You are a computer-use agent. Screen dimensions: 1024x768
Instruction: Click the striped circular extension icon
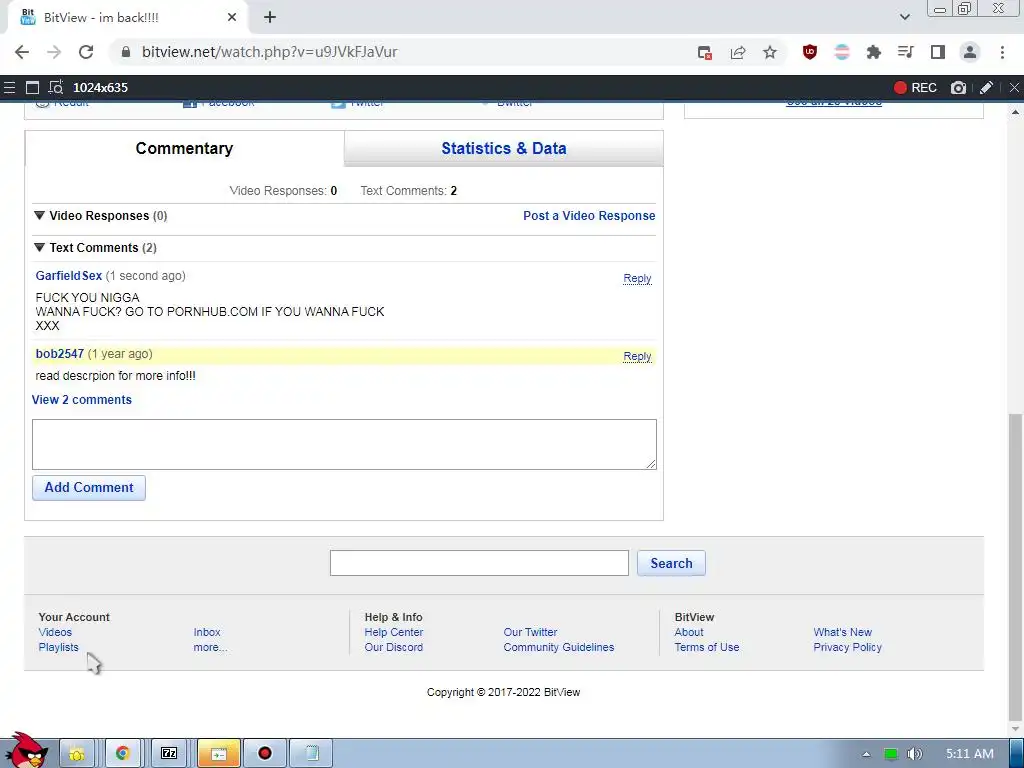[842, 52]
